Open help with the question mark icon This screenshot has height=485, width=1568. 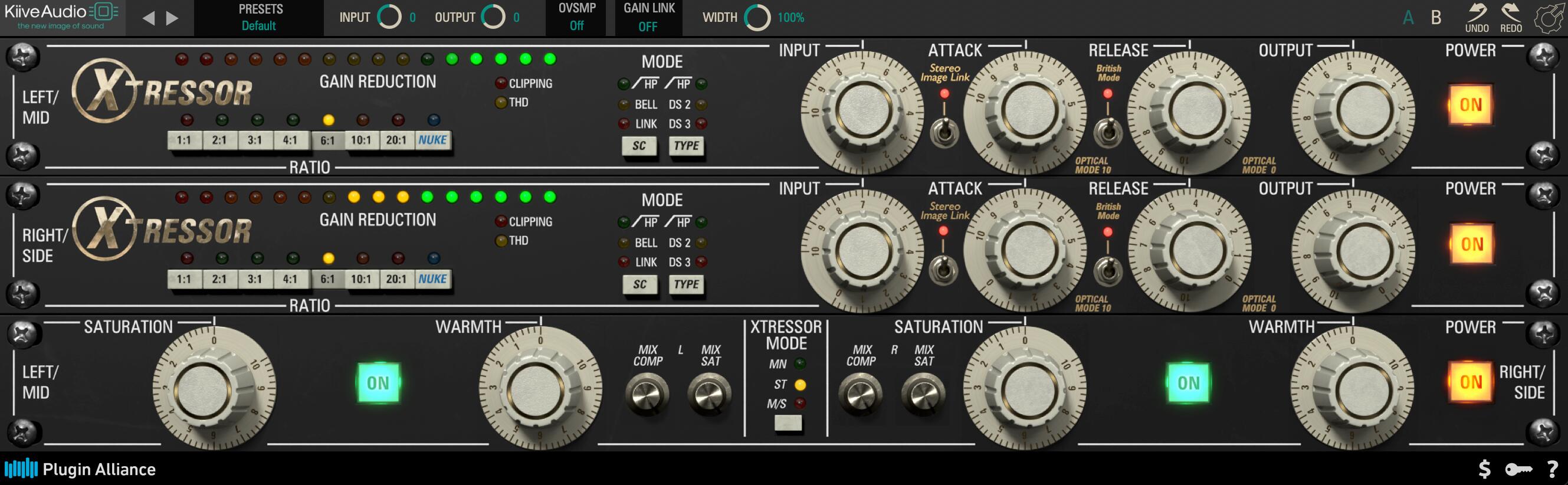(1553, 469)
